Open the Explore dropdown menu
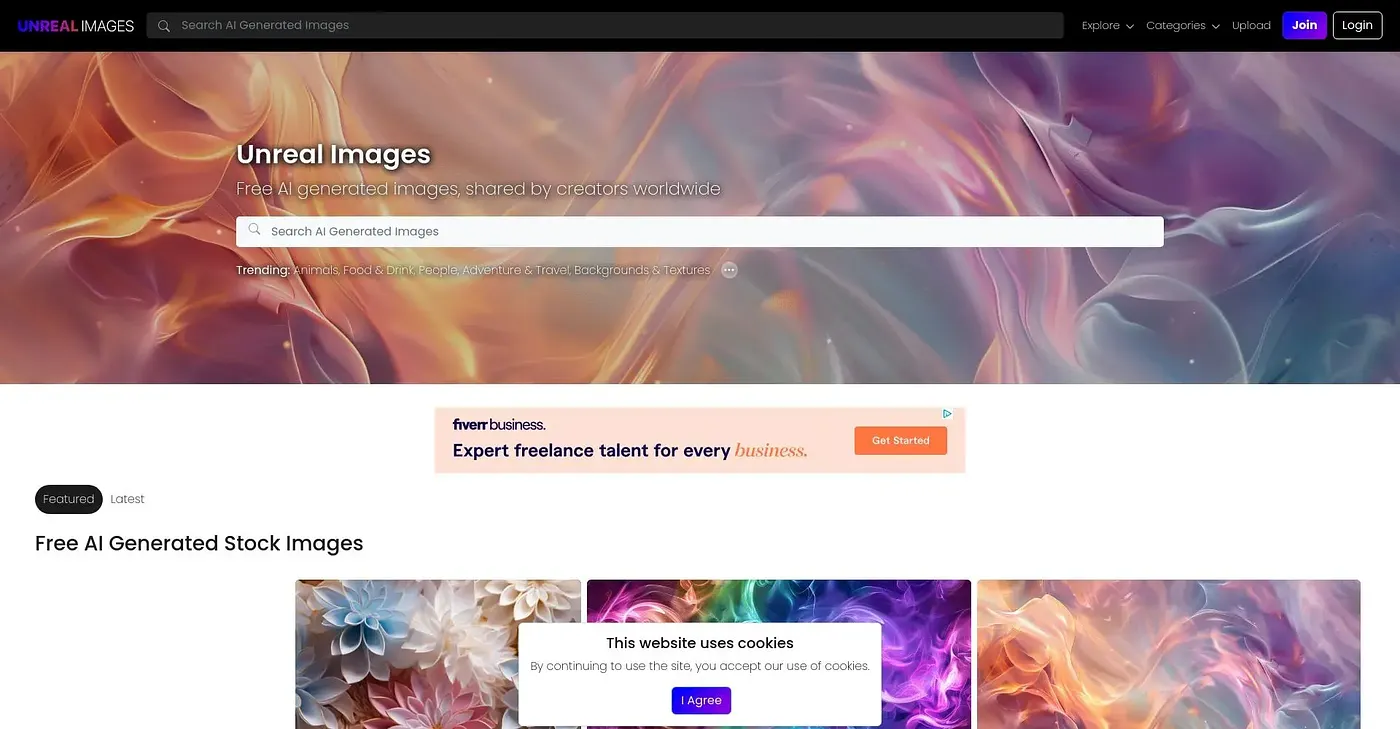 1107,26
